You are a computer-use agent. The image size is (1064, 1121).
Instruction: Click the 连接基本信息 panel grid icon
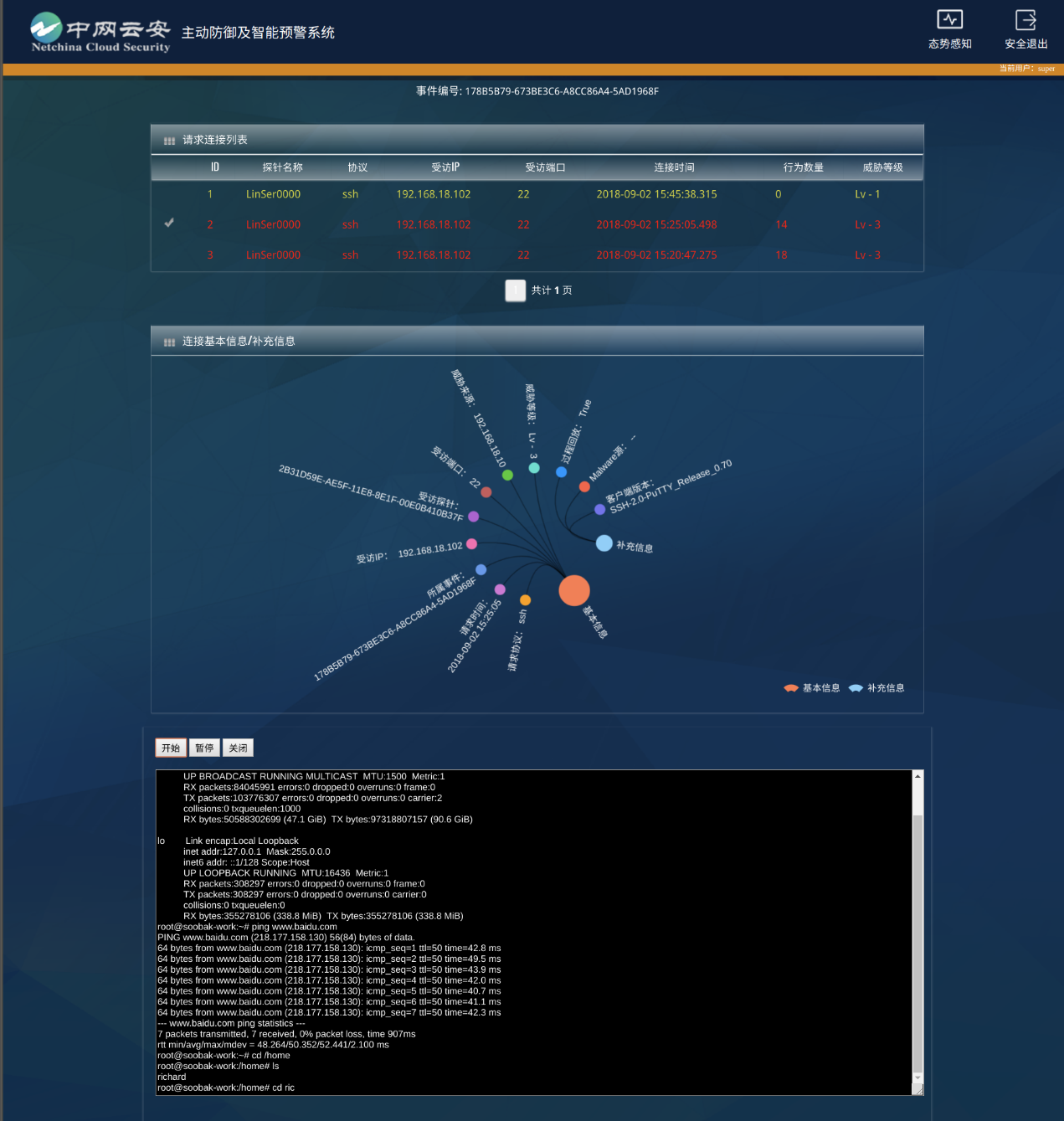169,342
